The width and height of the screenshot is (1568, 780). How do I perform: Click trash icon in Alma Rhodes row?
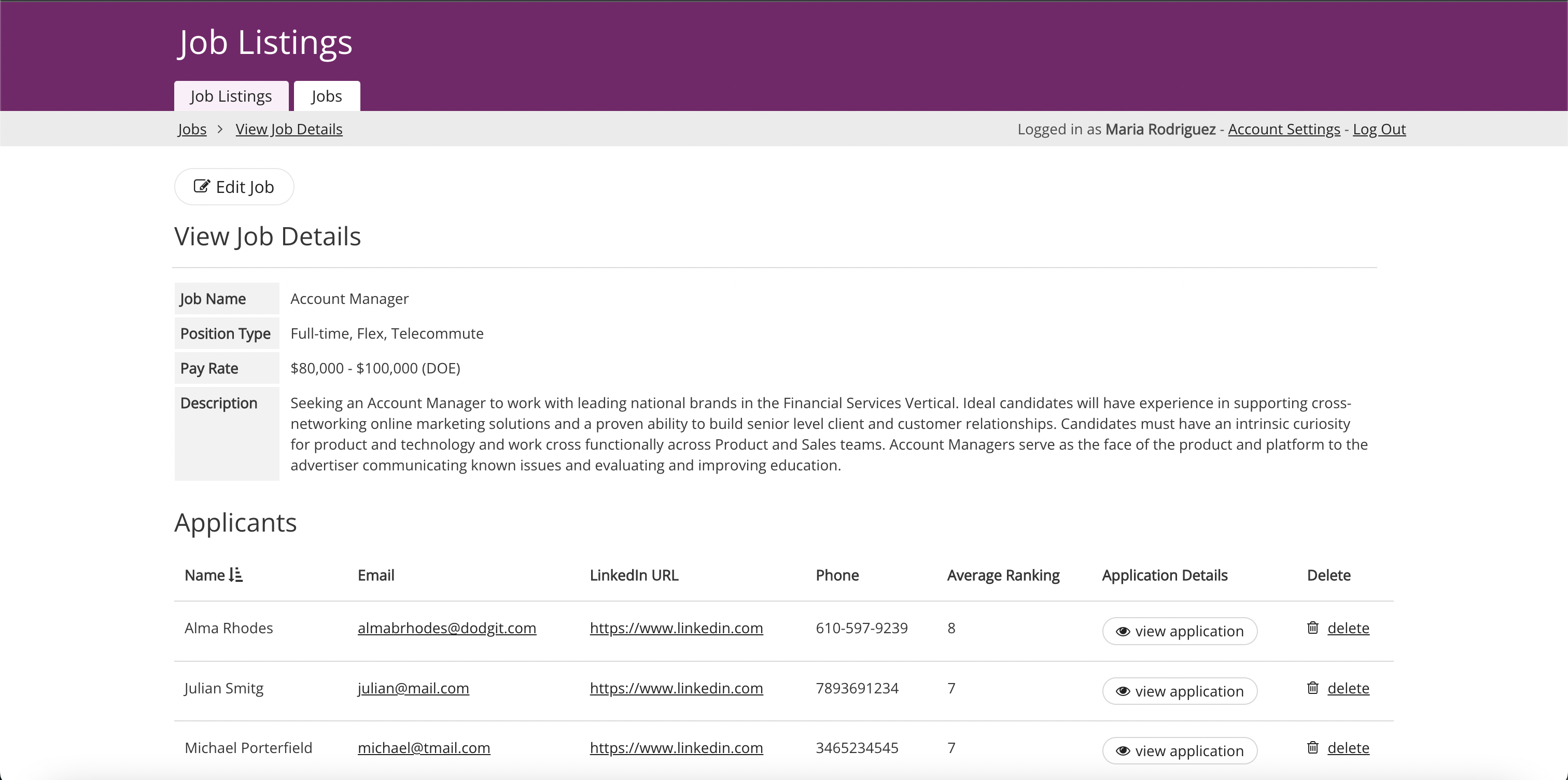click(x=1313, y=628)
